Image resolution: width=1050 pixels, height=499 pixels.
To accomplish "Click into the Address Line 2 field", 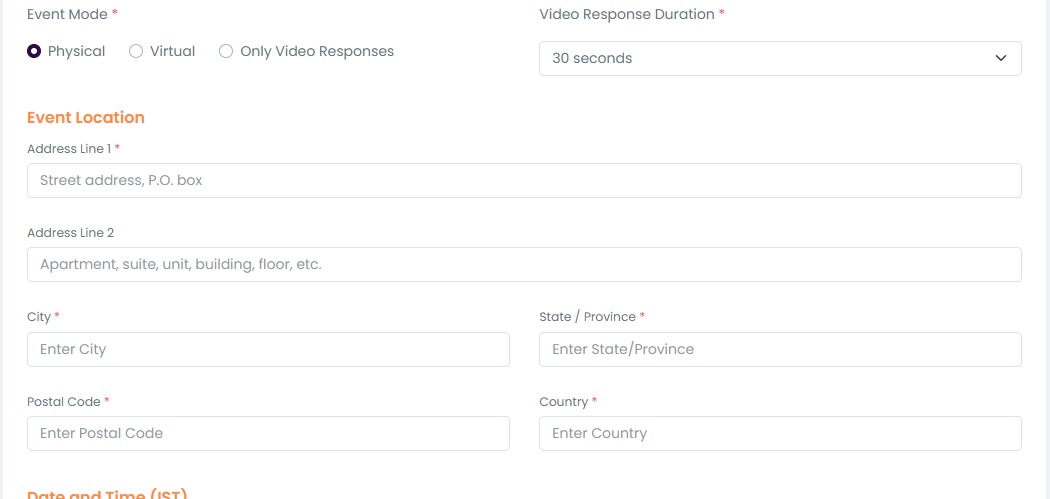I will click(x=524, y=265).
